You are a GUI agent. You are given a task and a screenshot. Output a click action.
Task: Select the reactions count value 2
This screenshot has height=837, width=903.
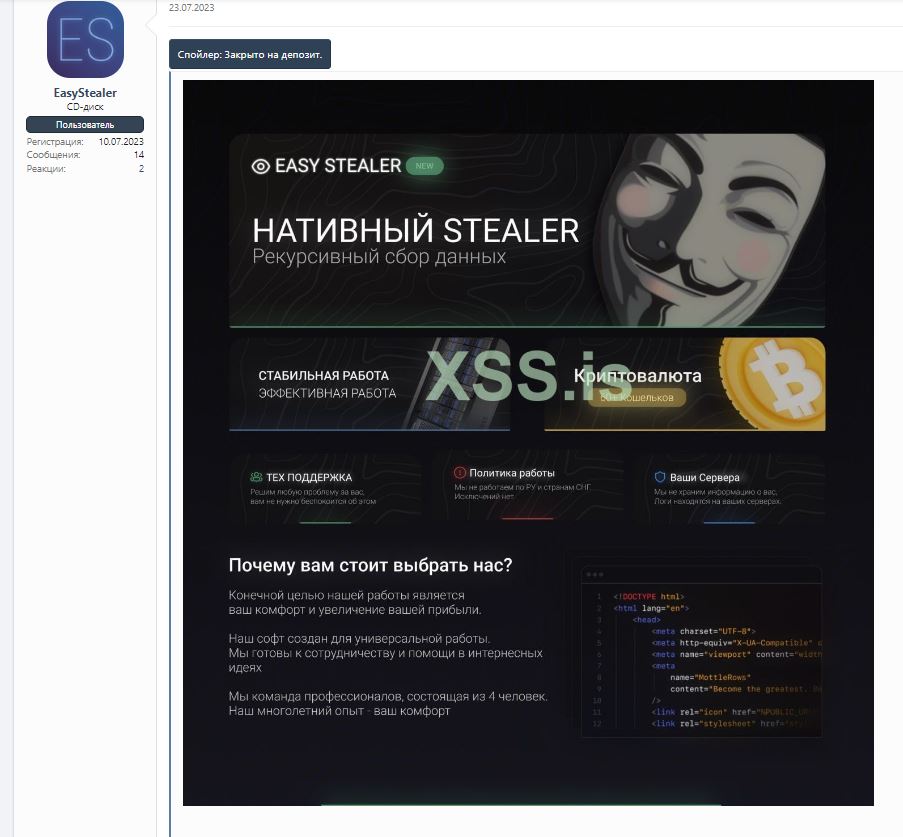tap(141, 168)
